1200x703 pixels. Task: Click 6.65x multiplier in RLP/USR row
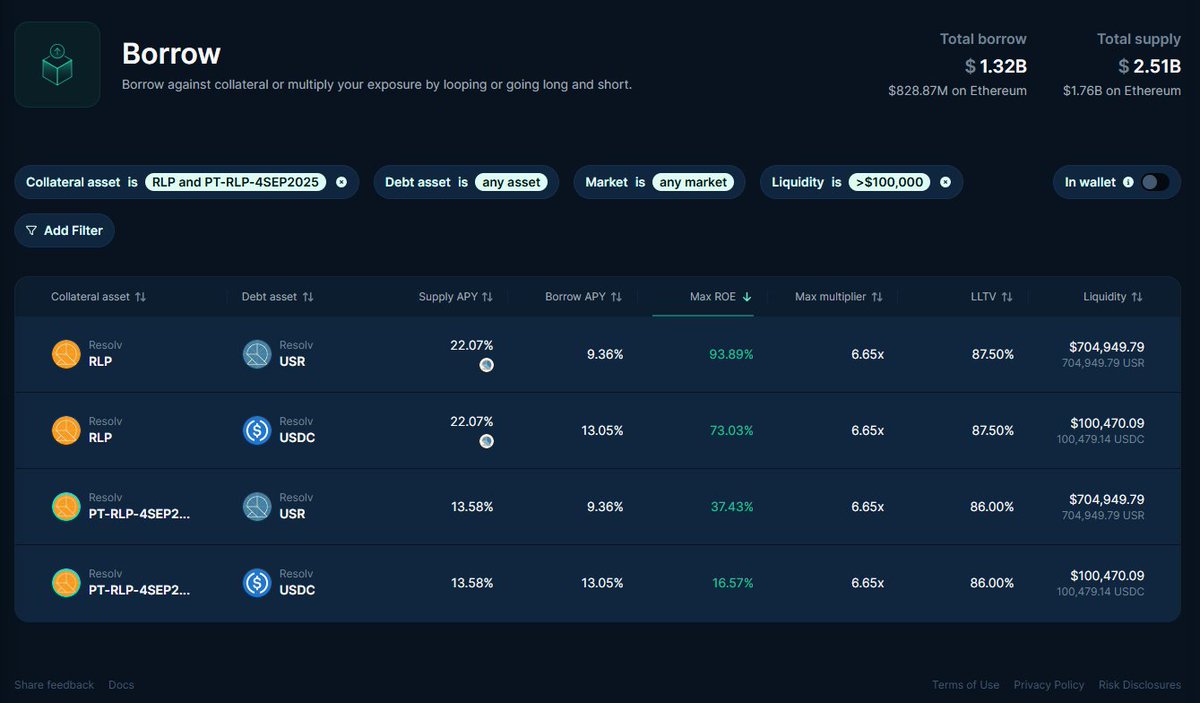[867, 354]
